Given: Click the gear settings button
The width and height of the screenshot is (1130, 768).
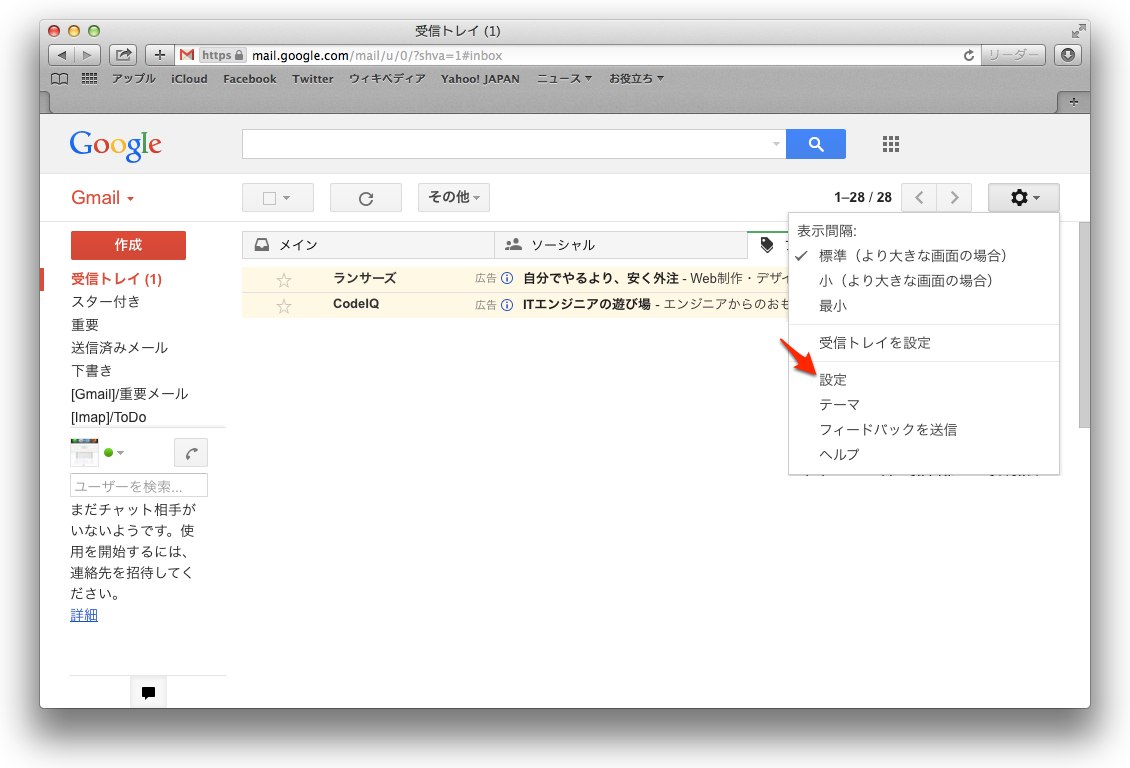Looking at the screenshot, I should click(x=1023, y=197).
